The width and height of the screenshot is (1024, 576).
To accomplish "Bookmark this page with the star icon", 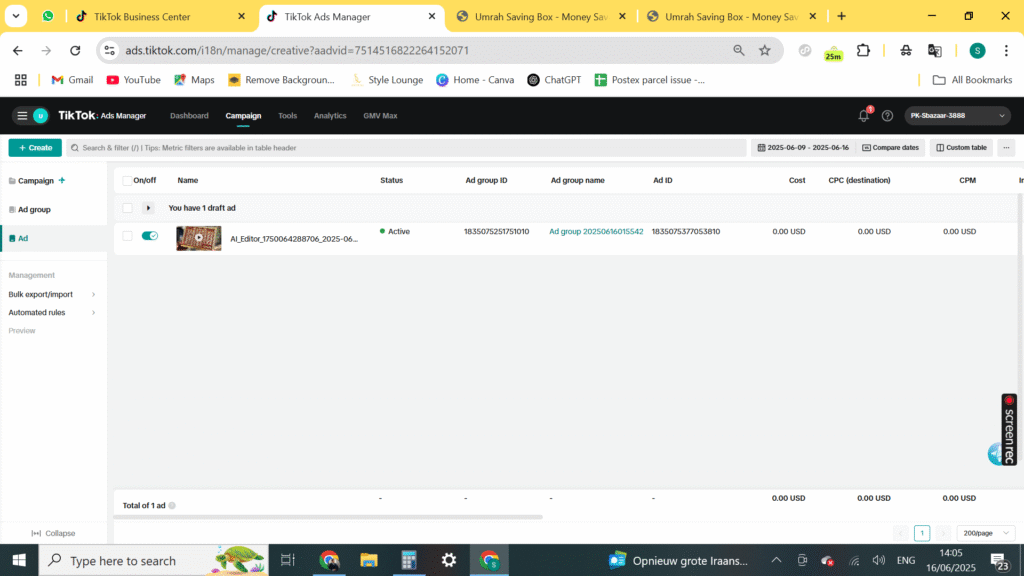I will point(765,50).
